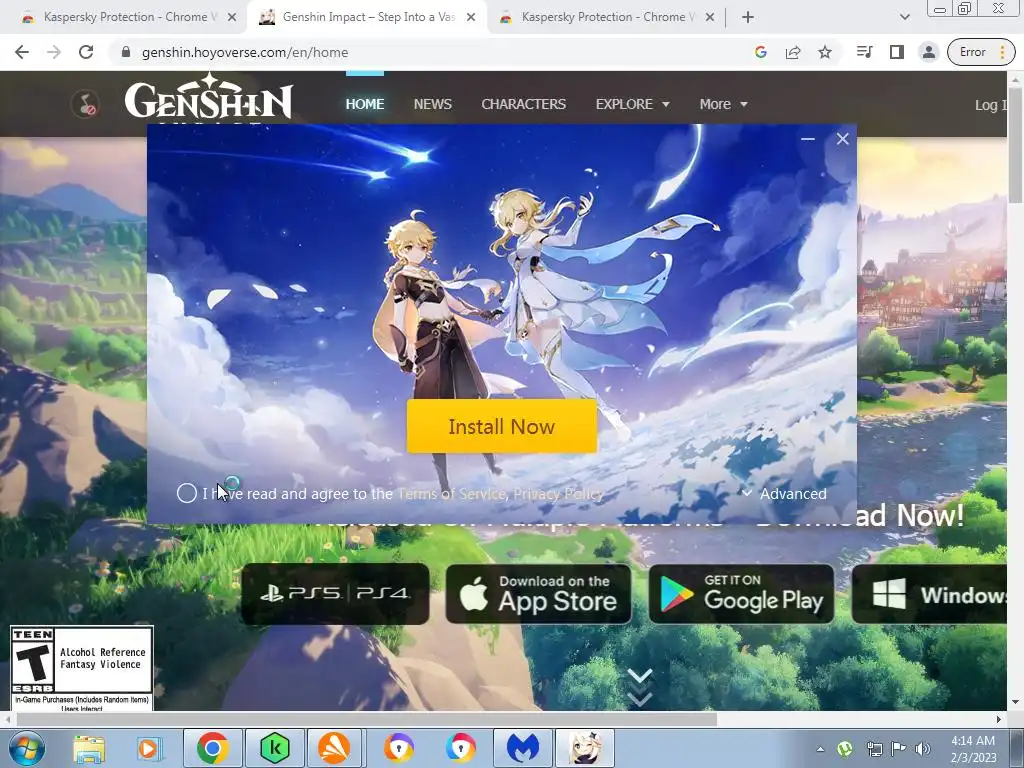The height and width of the screenshot is (768, 1024).
Task: Switch to the Genshin Impact tab
Action: 368,17
